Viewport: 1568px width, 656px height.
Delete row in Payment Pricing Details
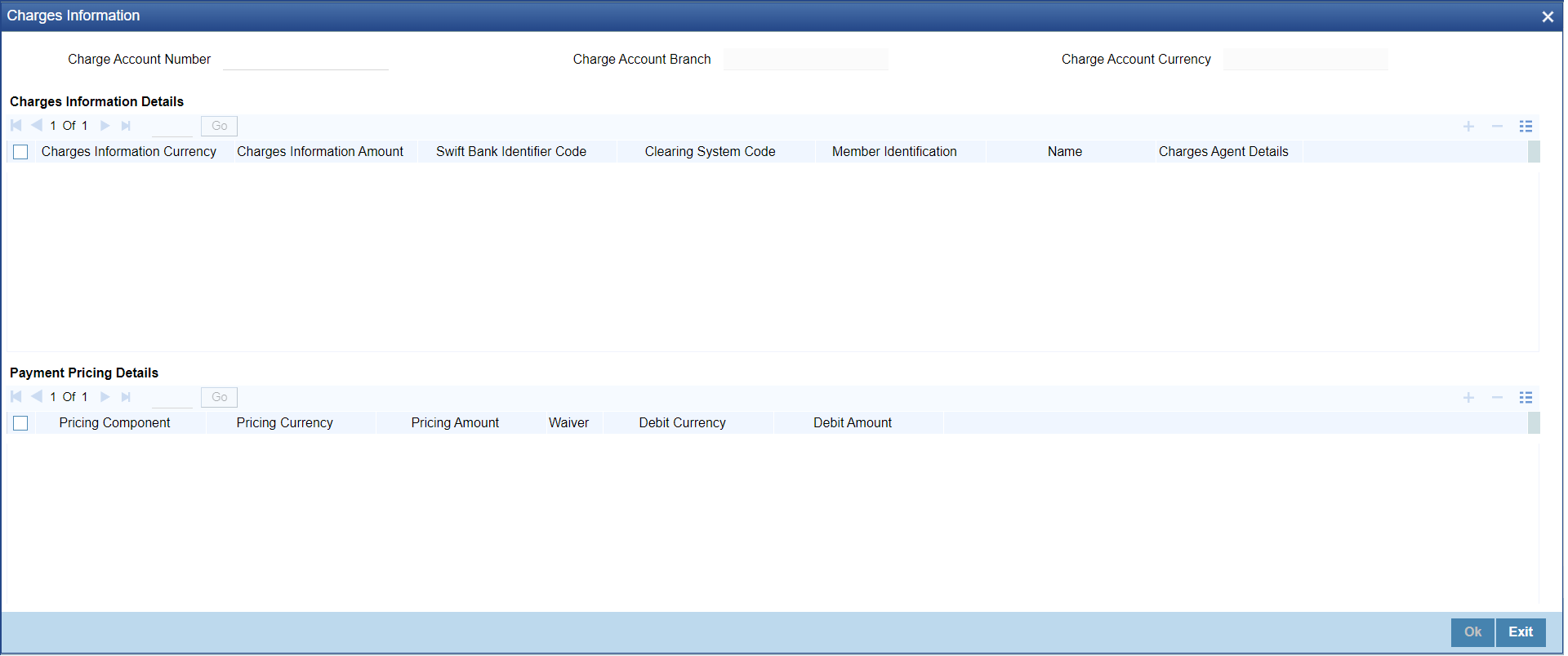click(1497, 397)
